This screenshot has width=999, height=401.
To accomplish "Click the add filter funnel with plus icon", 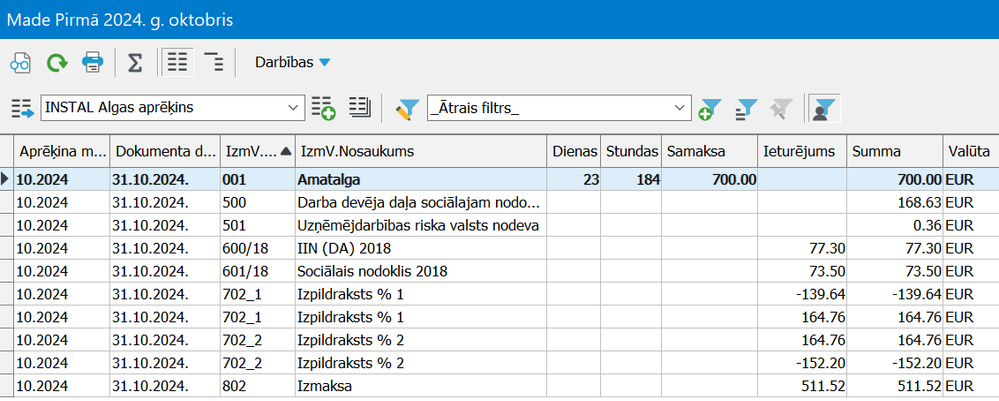I will [x=709, y=109].
